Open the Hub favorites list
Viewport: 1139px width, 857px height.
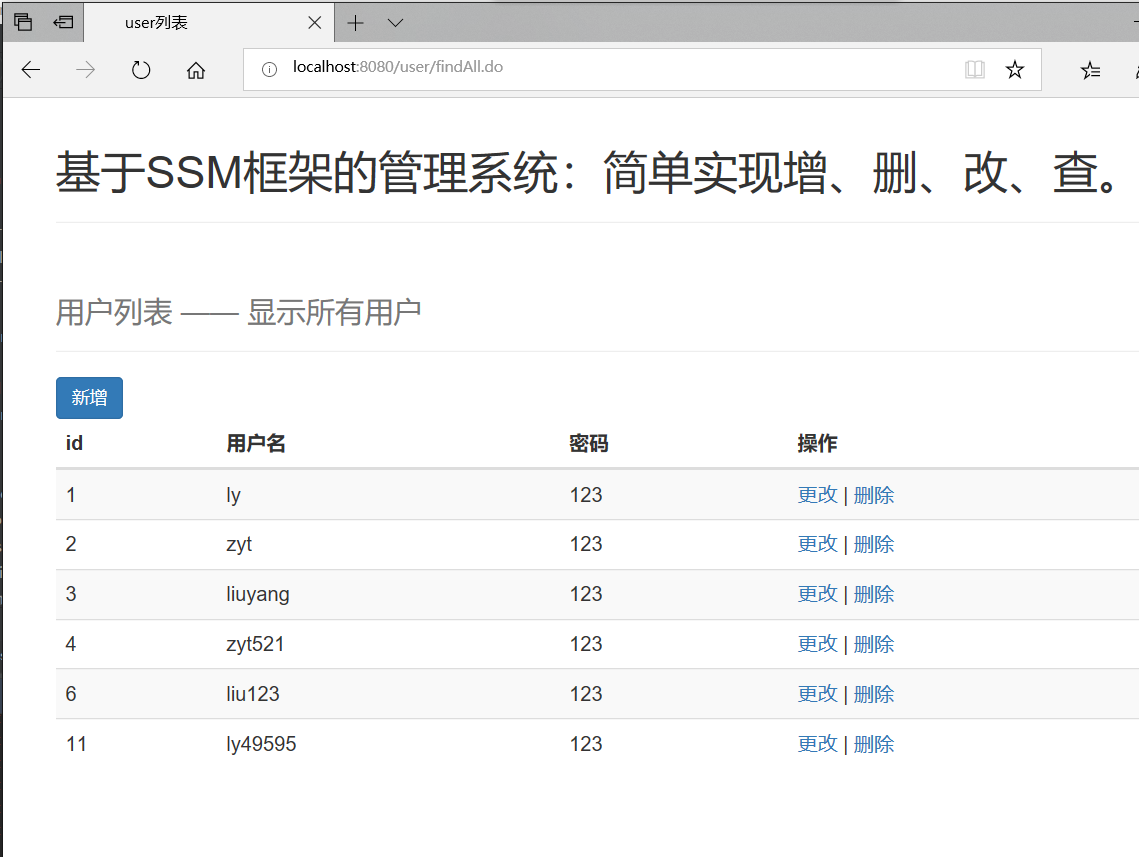[1090, 69]
